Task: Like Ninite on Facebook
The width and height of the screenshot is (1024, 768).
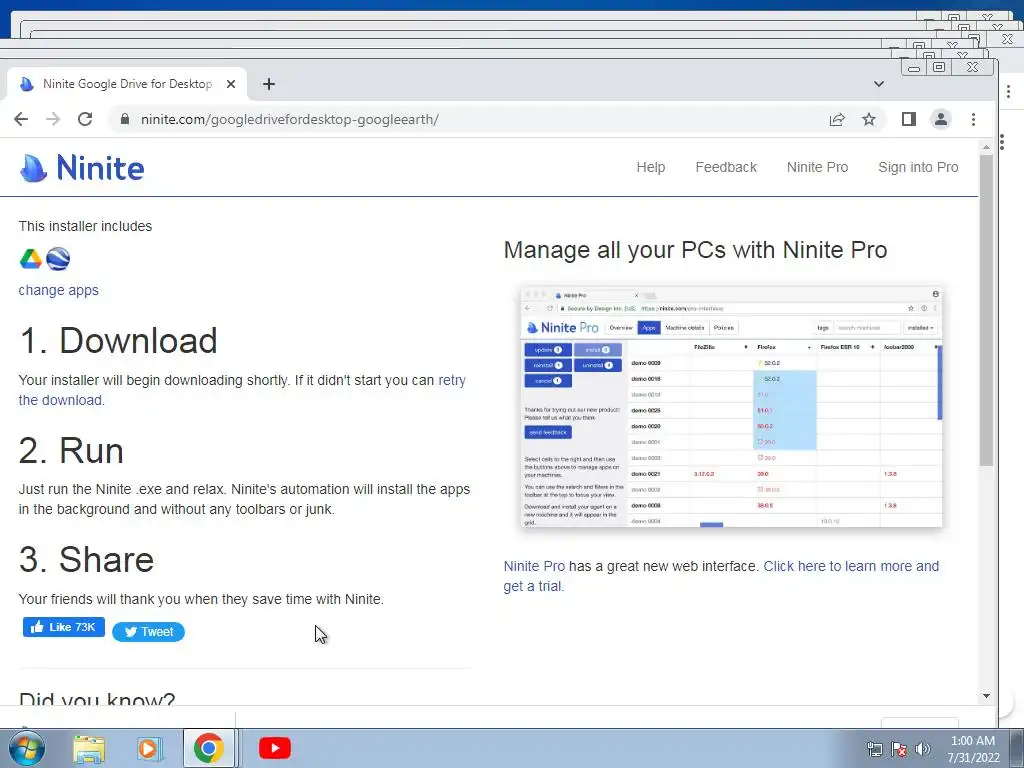Action: tap(63, 627)
